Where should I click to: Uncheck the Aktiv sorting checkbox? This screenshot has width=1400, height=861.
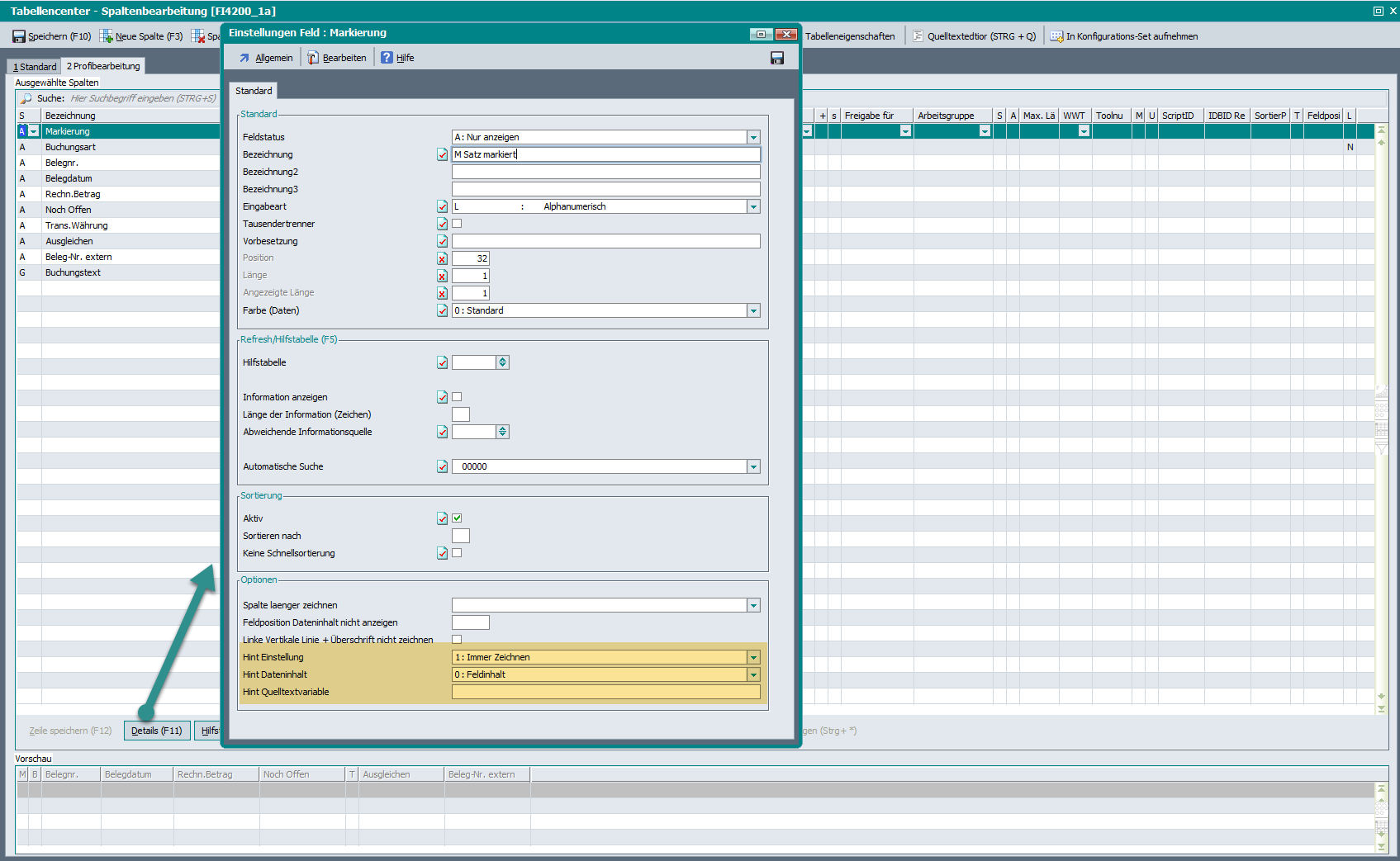pyautogui.click(x=457, y=518)
